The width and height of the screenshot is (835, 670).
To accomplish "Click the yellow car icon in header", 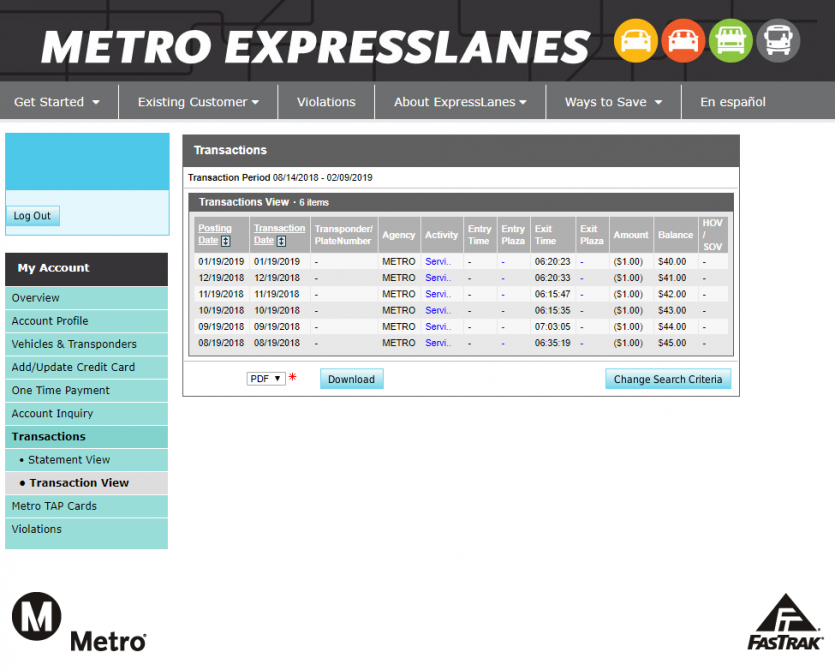I will [635, 41].
